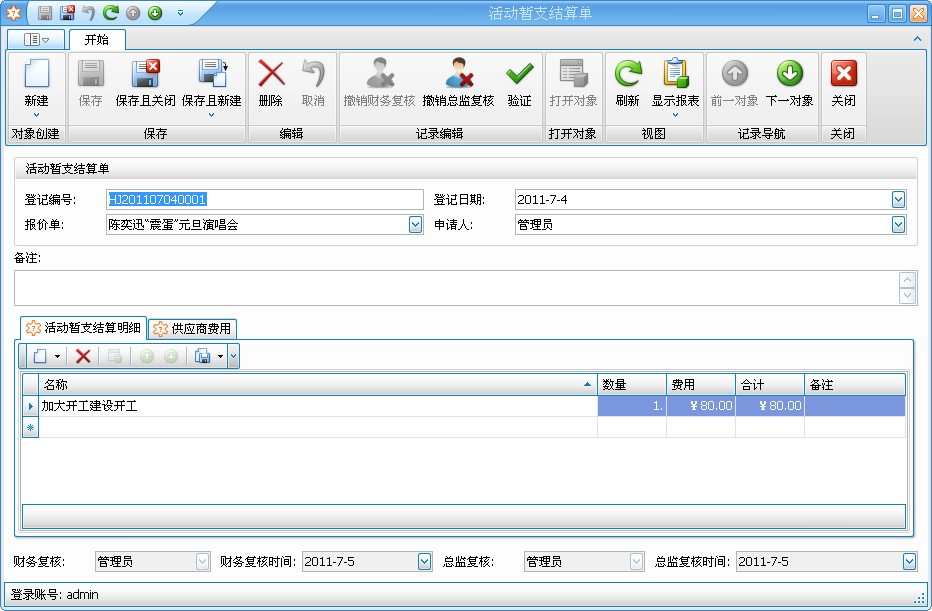Open dropdown arrow beside grid export icon
932x611 pixels.
coord(221,357)
